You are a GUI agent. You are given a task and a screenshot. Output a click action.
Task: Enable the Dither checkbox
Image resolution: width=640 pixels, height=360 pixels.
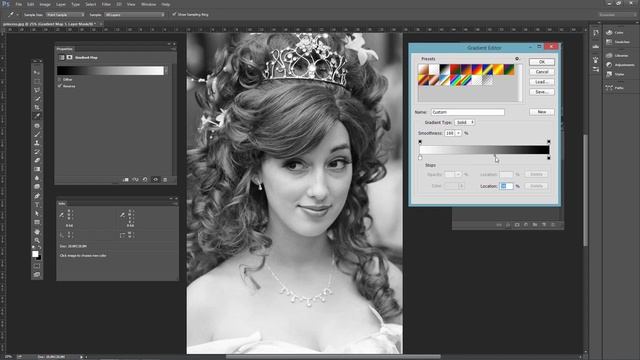tap(60, 80)
